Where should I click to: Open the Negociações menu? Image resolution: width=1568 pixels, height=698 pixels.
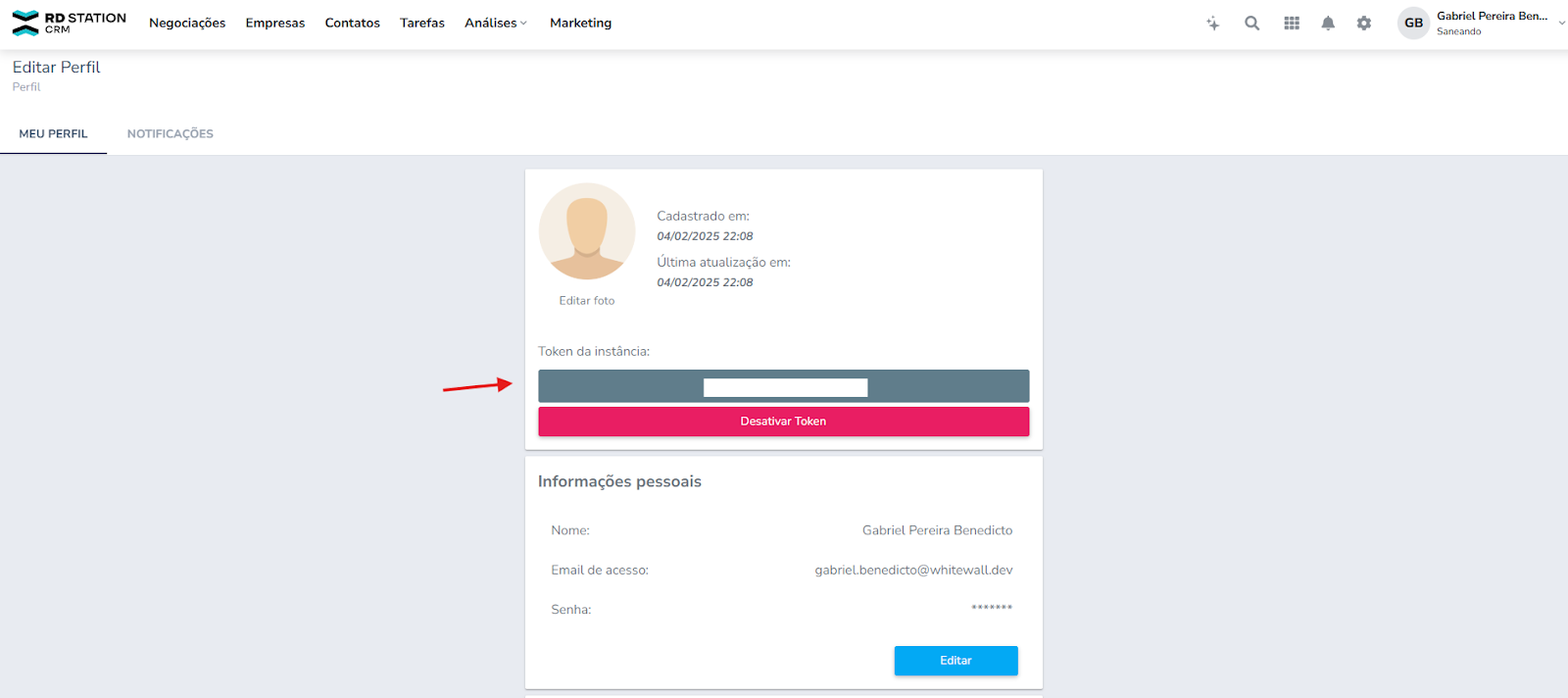[187, 24]
